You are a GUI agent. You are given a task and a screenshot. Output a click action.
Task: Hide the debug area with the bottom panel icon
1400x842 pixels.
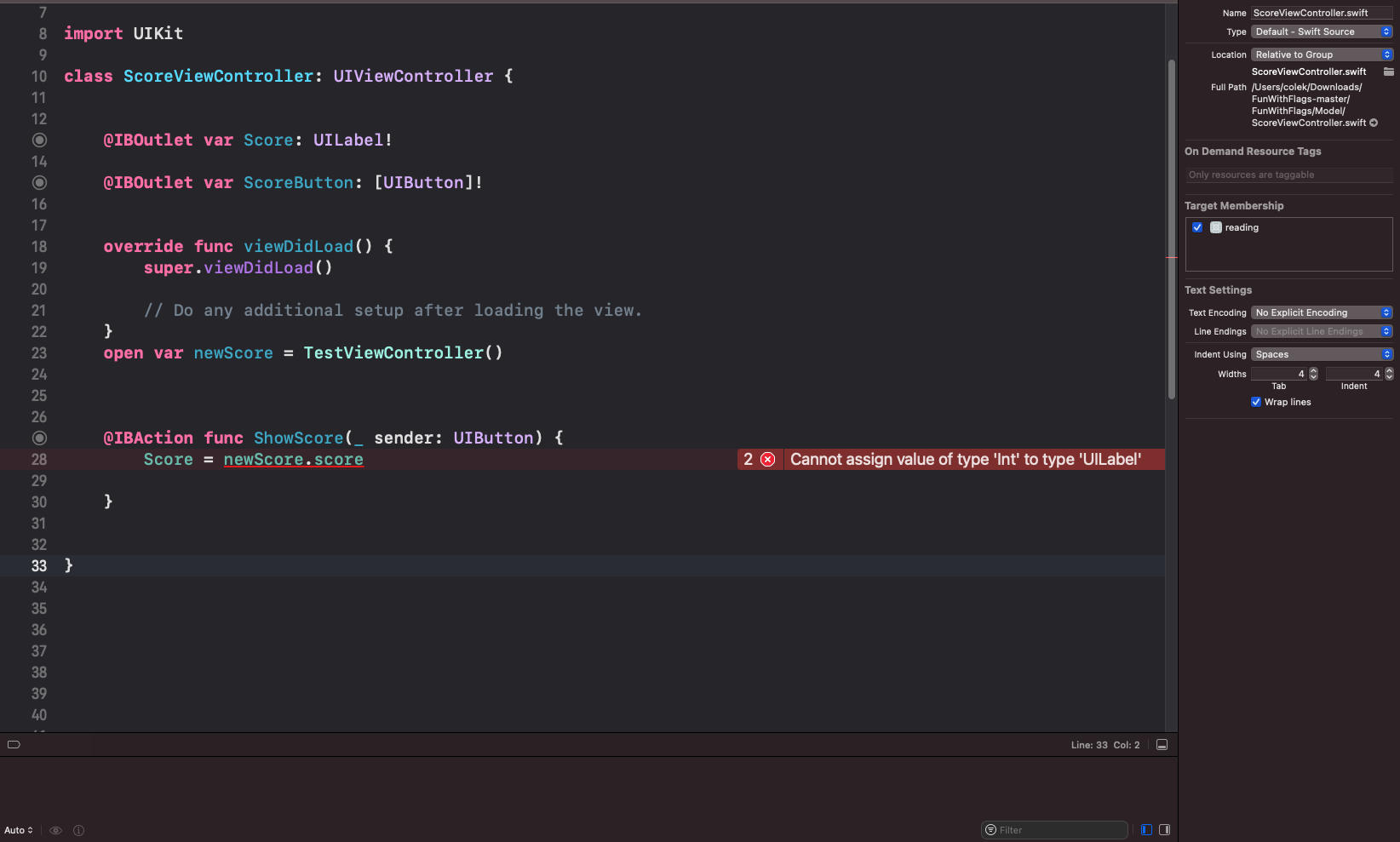coord(1162,745)
